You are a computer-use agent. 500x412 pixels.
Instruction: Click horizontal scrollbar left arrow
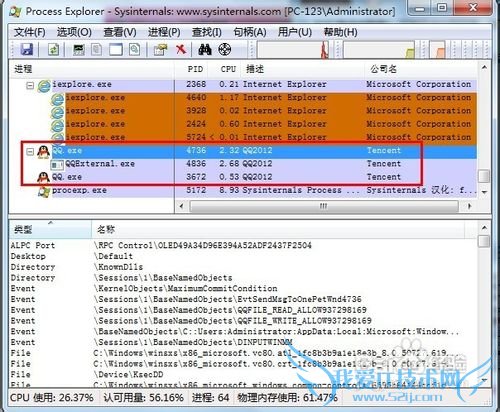pyautogui.click(x=181, y=206)
